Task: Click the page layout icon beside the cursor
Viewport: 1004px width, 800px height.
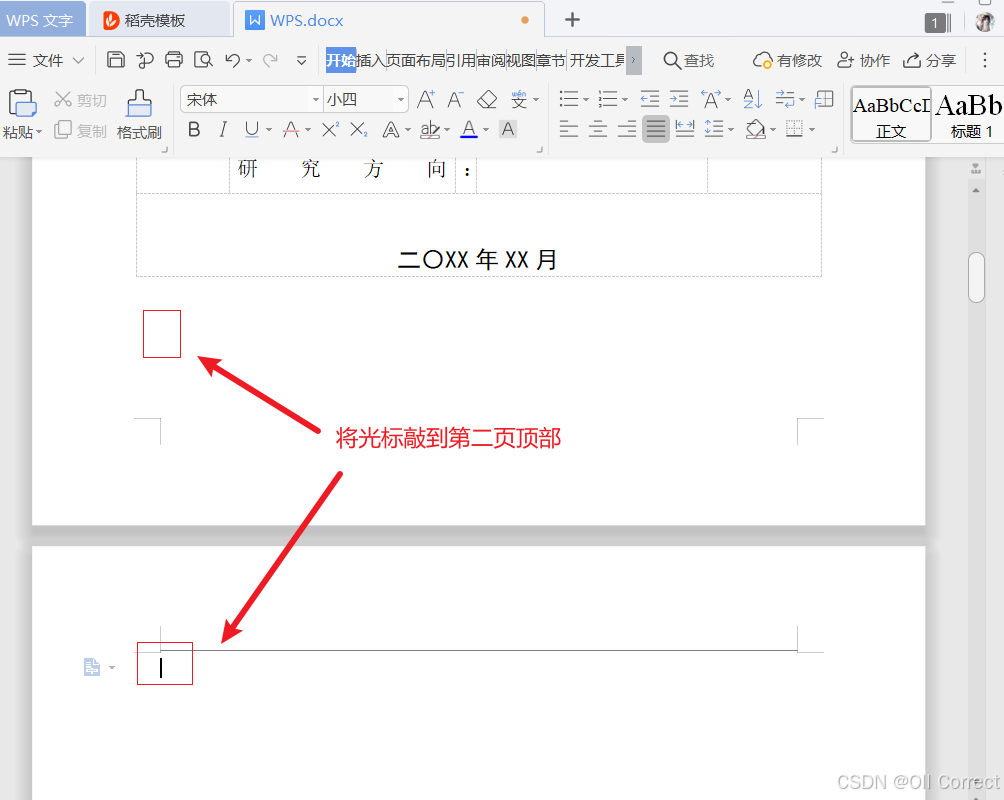Action: [x=92, y=667]
